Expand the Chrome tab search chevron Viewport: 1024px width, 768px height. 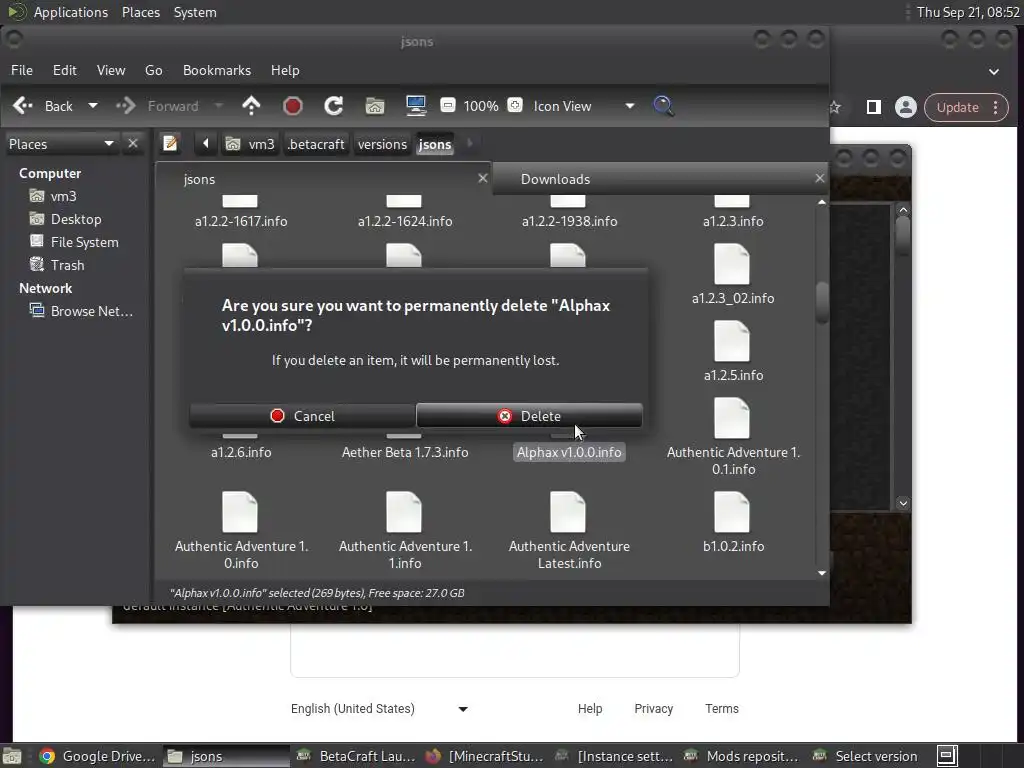[994, 71]
